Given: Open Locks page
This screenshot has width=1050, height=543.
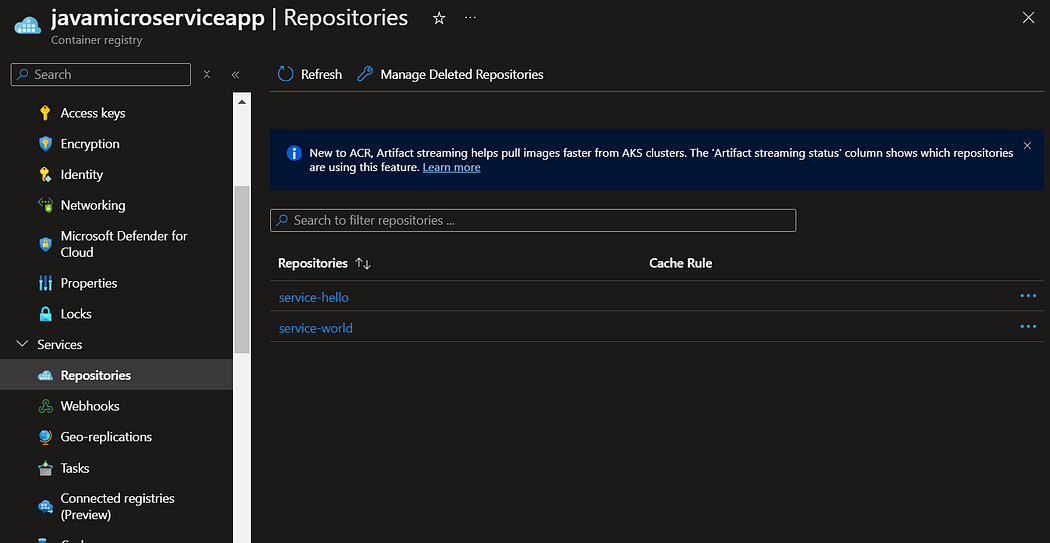Looking at the screenshot, I should click(x=76, y=314).
